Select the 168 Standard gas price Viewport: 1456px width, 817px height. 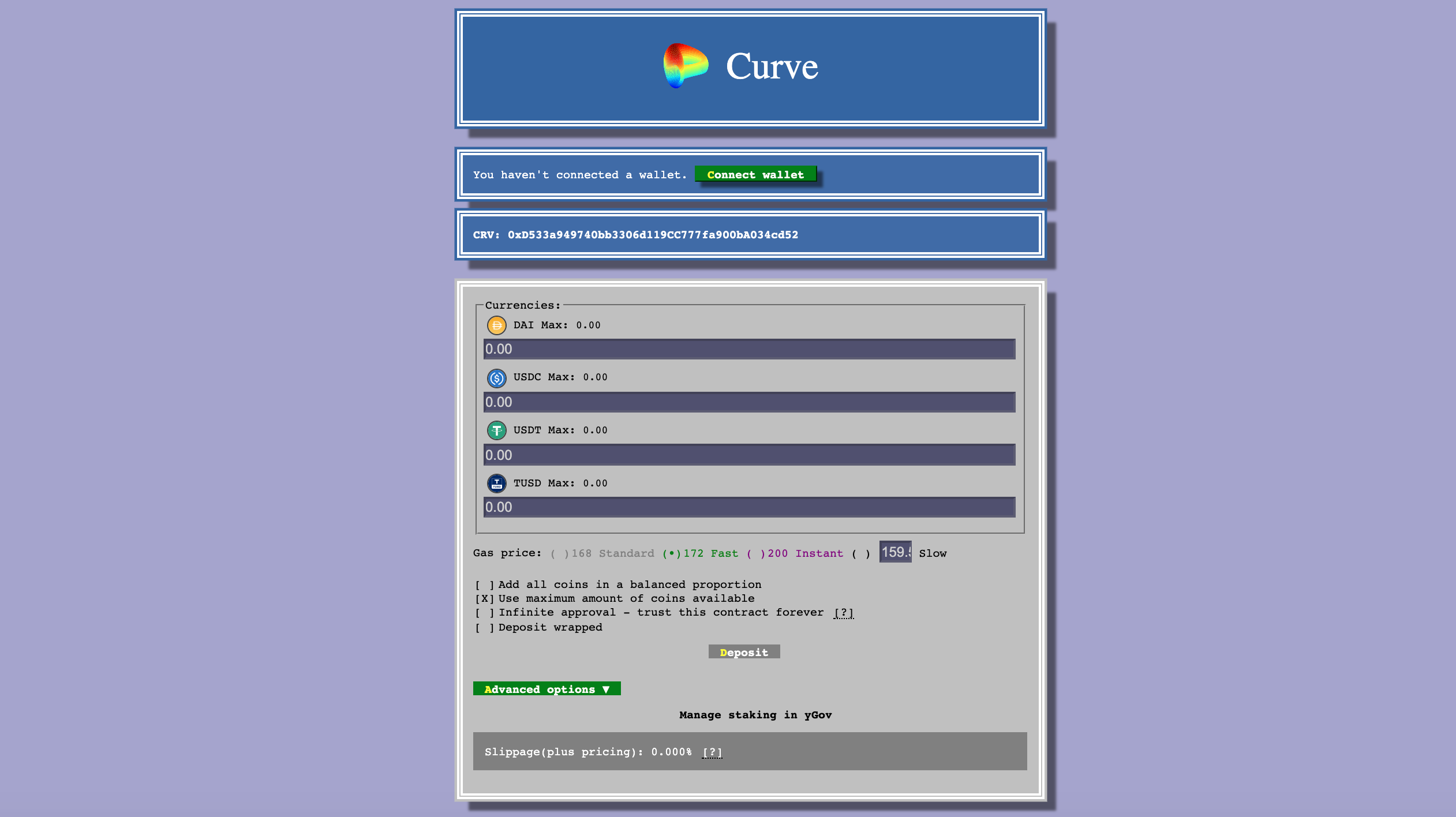[x=559, y=554]
